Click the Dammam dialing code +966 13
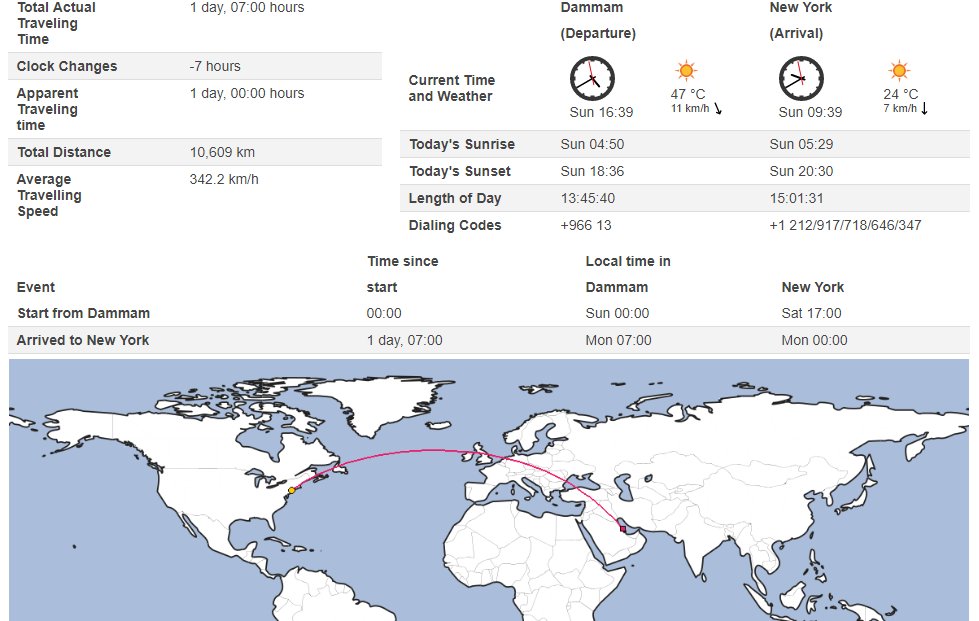The height and width of the screenshot is (621, 979). pos(586,225)
